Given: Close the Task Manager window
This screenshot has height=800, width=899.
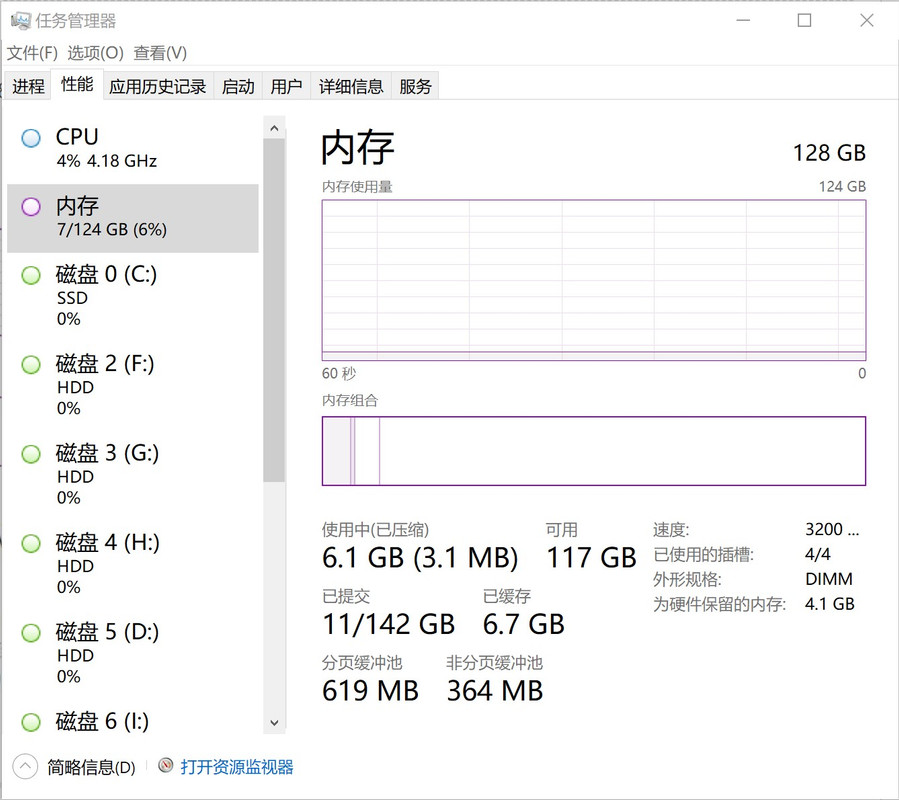Looking at the screenshot, I should click(x=866, y=21).
